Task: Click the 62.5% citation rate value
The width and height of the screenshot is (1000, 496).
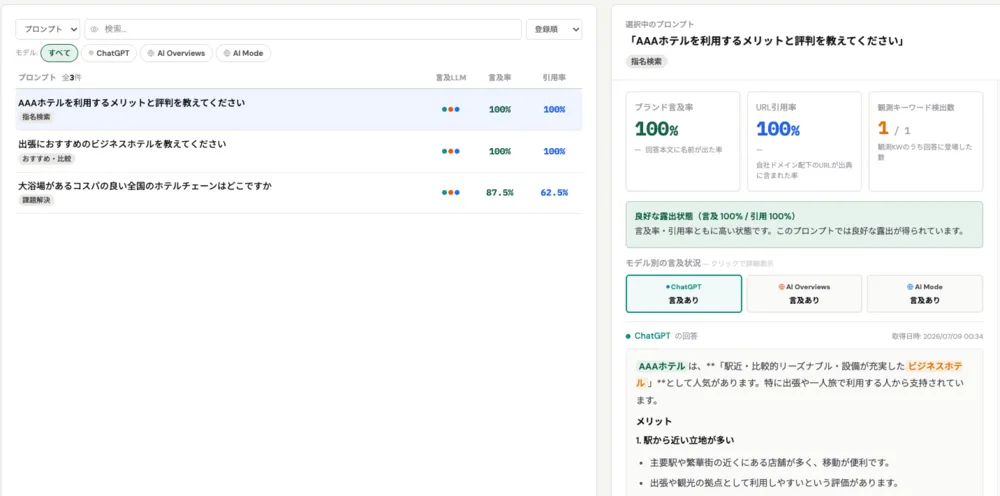Action: pos(554,193)
